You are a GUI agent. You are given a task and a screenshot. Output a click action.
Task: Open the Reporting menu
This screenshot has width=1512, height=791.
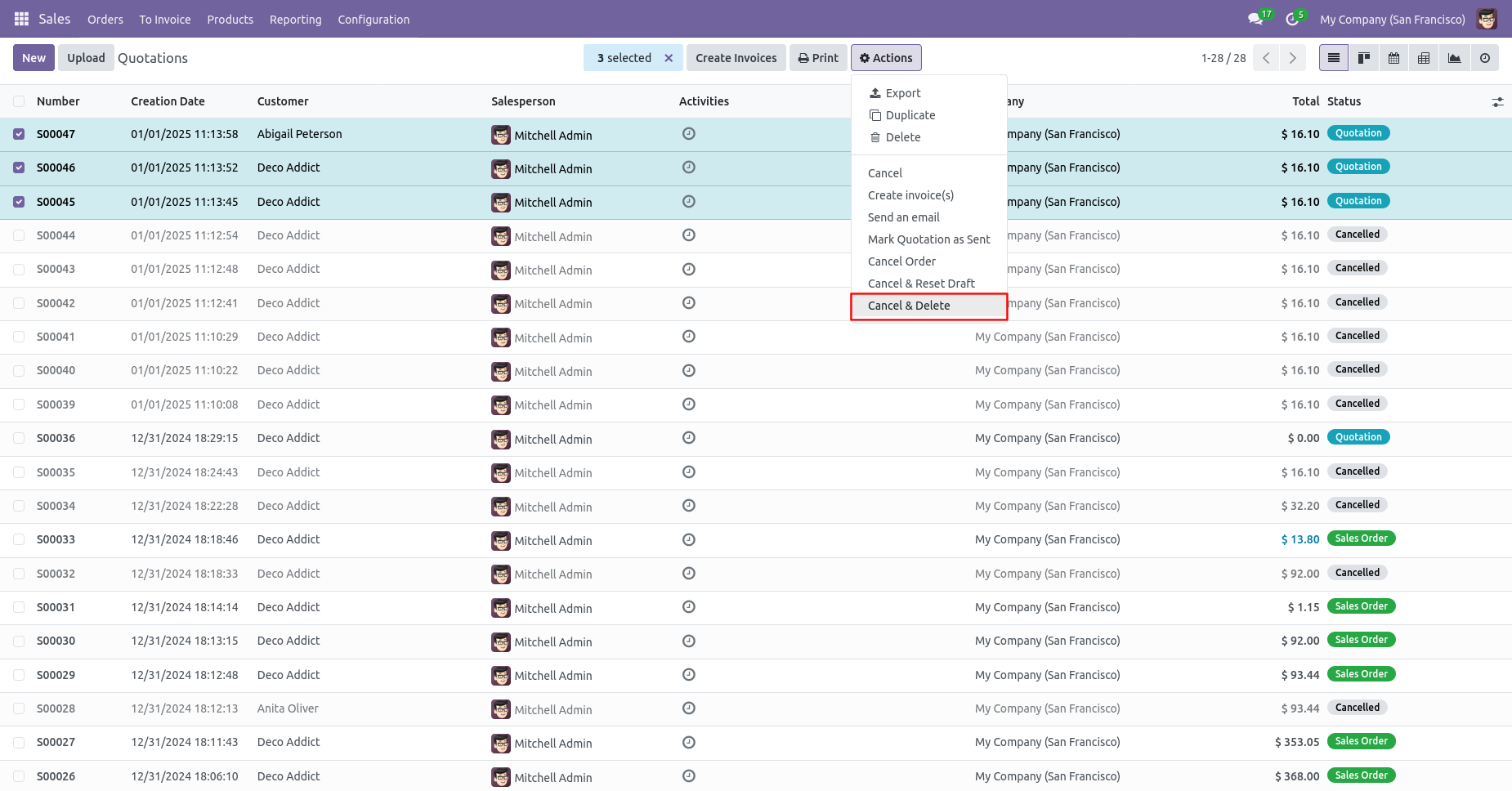click(296, 20)
